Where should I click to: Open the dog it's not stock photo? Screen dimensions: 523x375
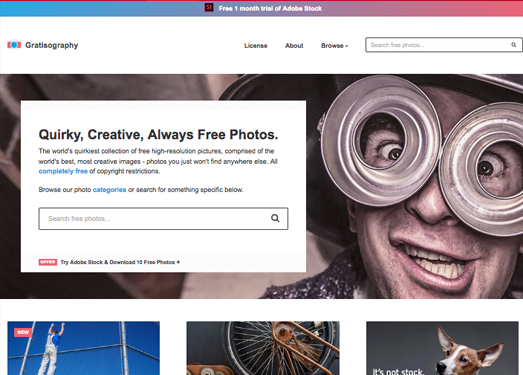pyautogui.click(x=442, y=348)
